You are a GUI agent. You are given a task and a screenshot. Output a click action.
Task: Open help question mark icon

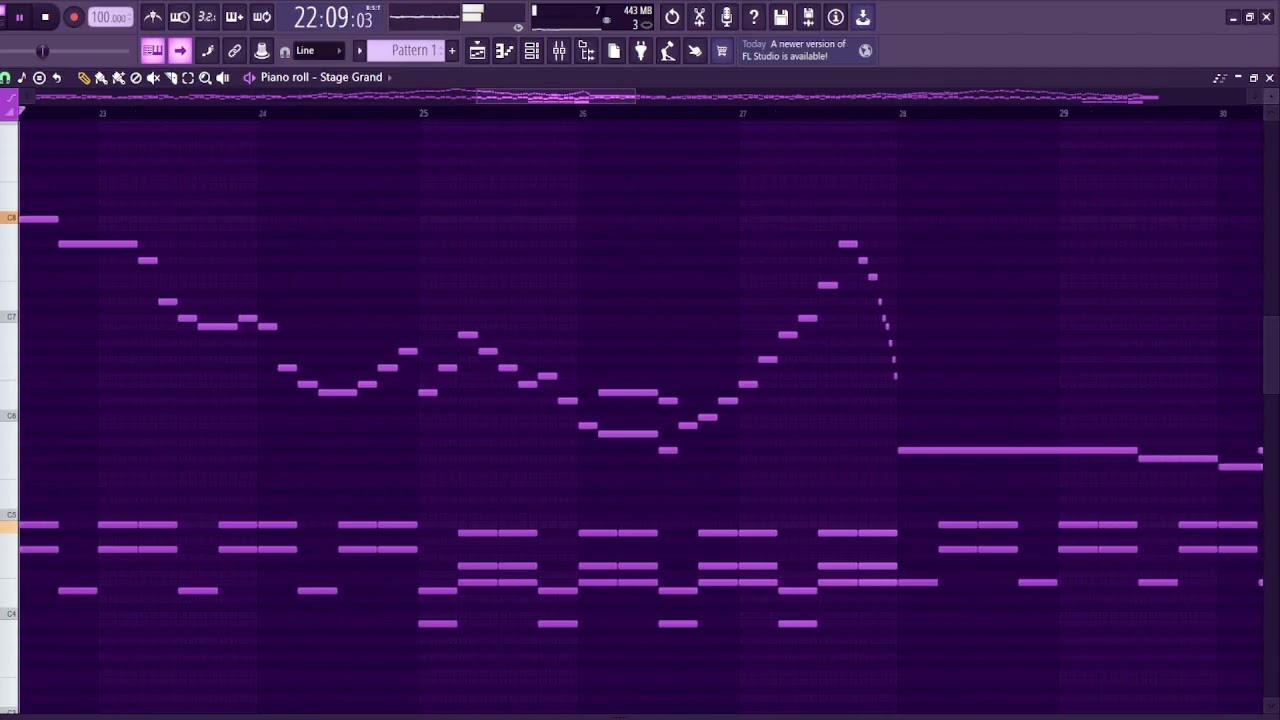[x=754, y=17]
